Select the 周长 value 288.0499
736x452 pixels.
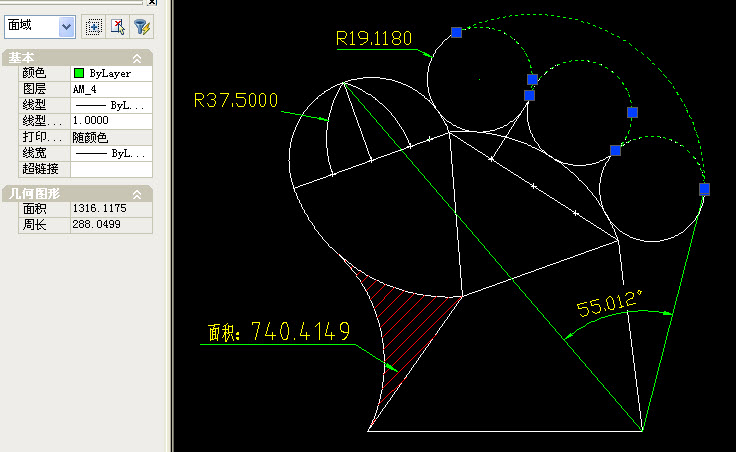pos(111,224)
